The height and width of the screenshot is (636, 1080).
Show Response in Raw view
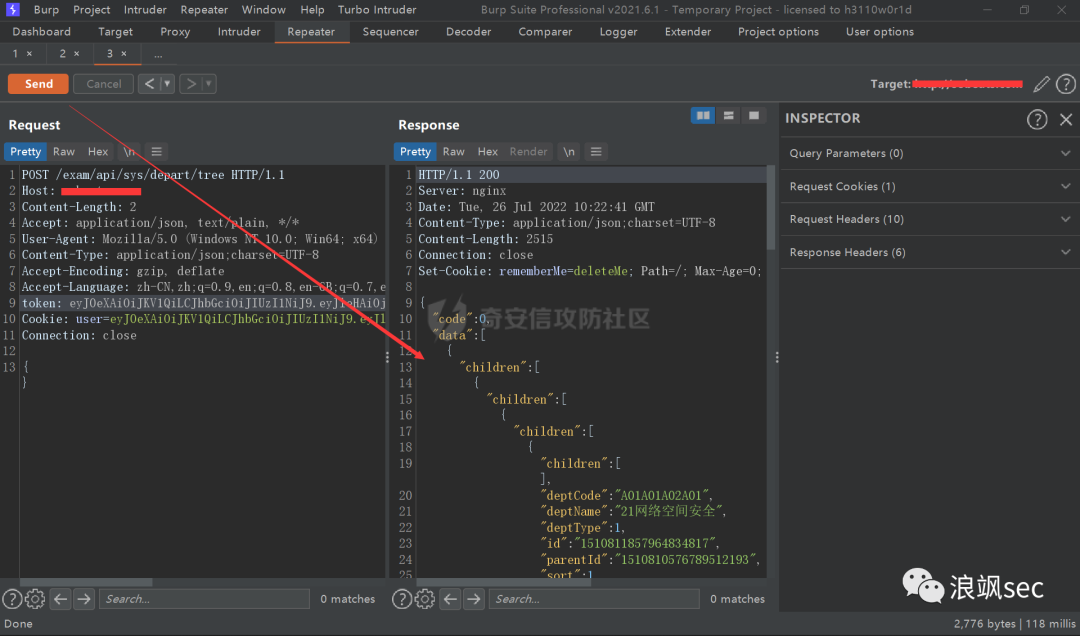tap(453, 152)
